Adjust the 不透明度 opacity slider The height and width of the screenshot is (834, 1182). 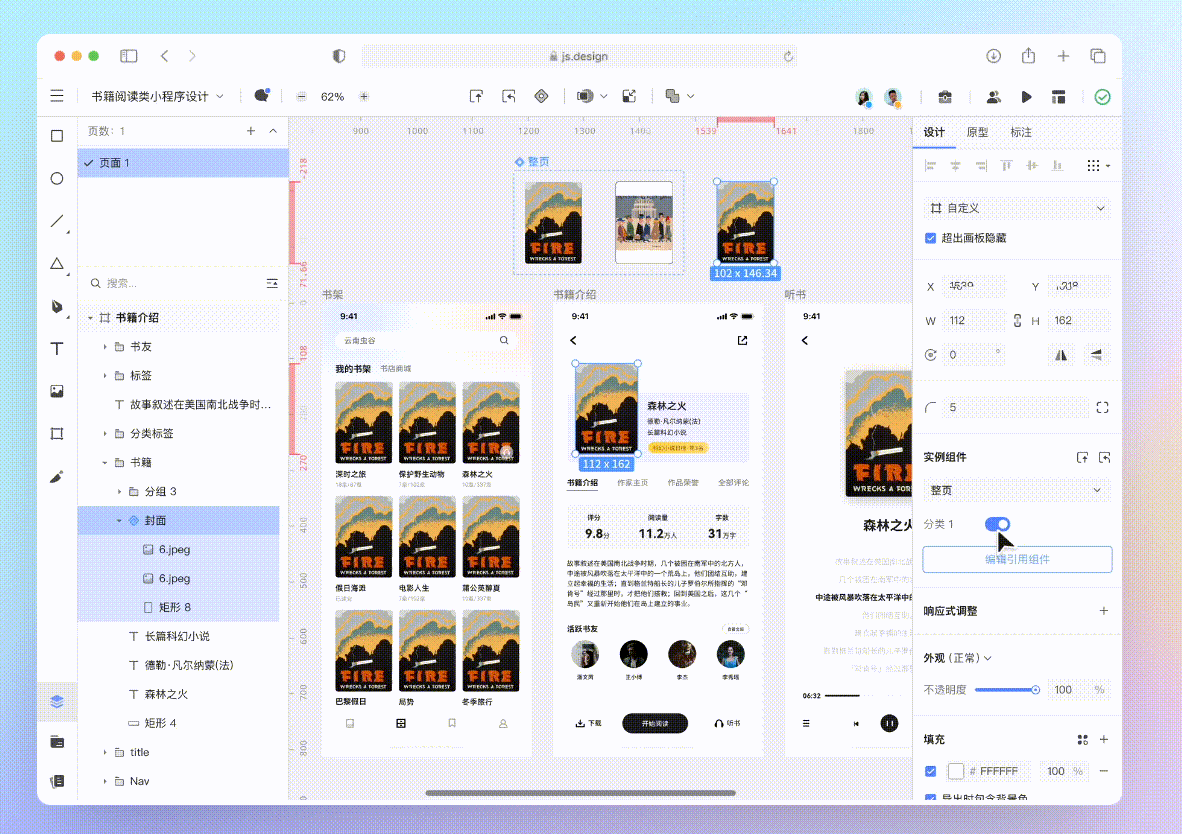(1006, 690)
